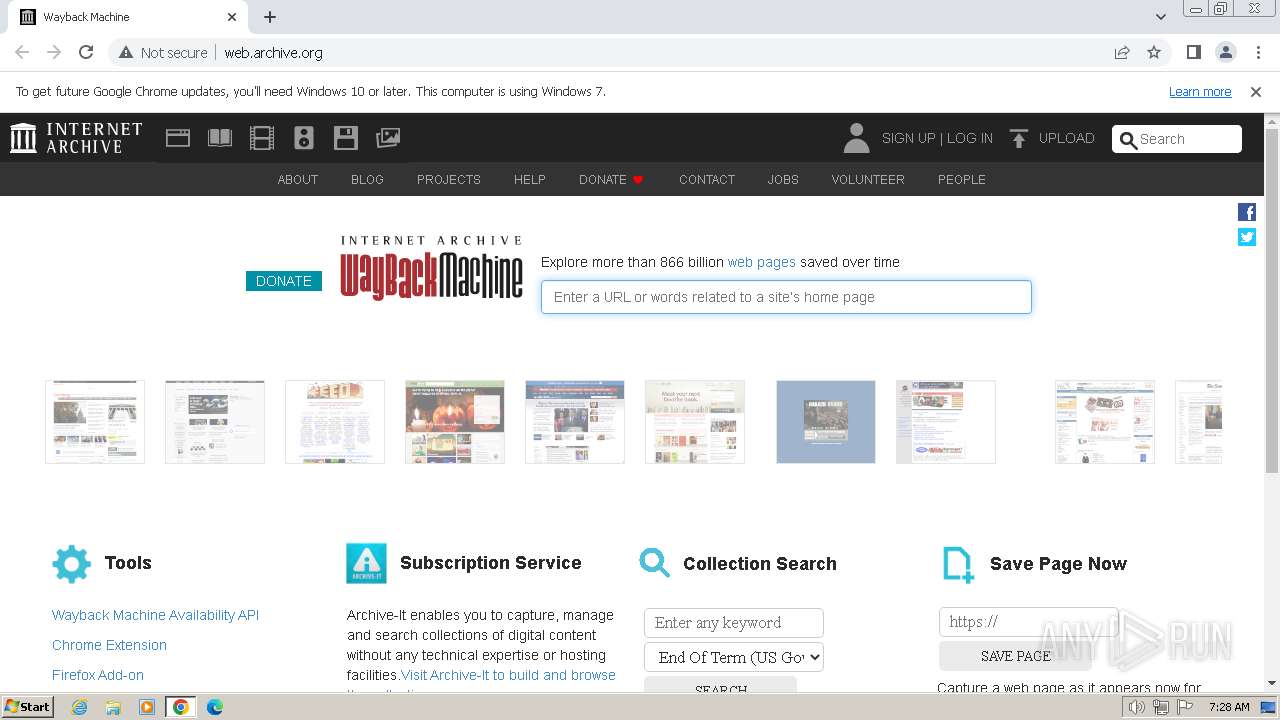Open Windows Explorer folder in taskbar
This screenshot has height=720, width=1280.
click(x=113, y=707)
